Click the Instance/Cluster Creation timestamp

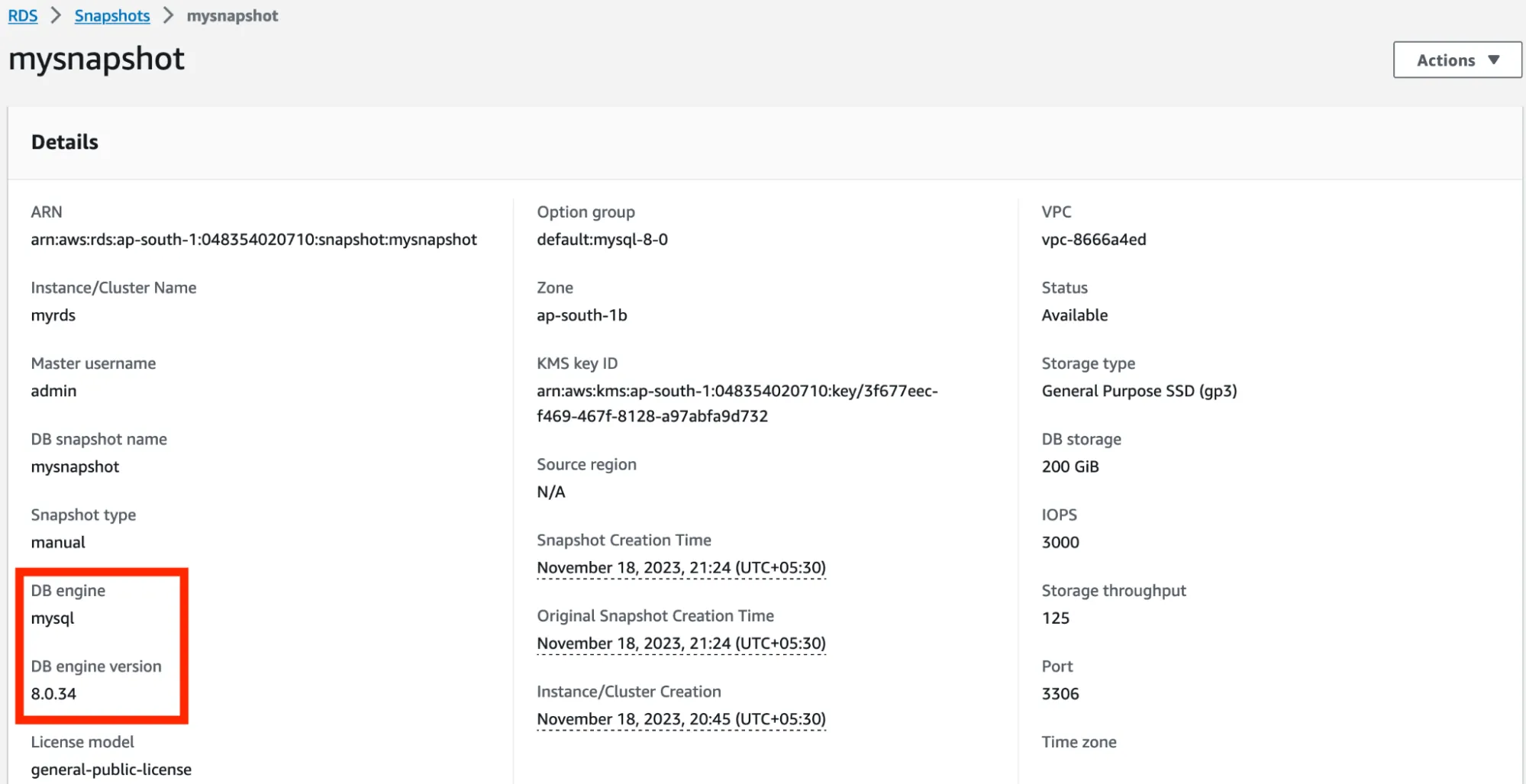click(x=679, y=718)
